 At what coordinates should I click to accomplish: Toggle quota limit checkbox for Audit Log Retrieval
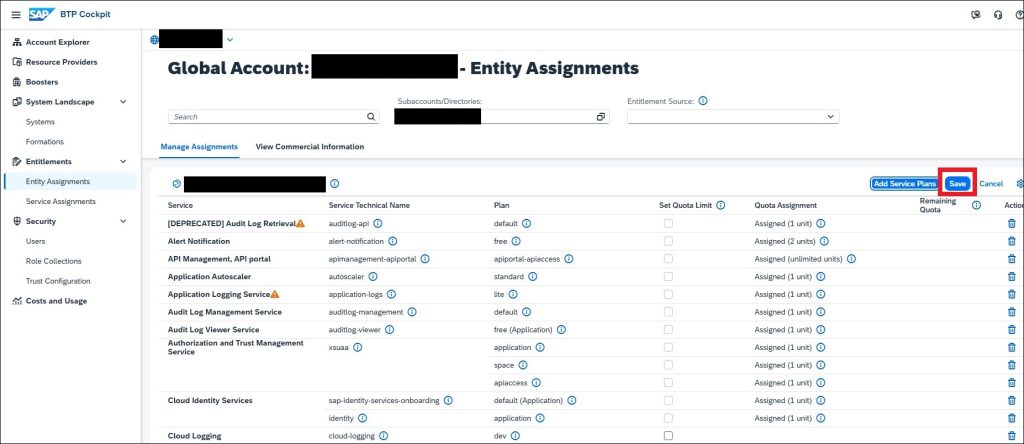point(668,223)
